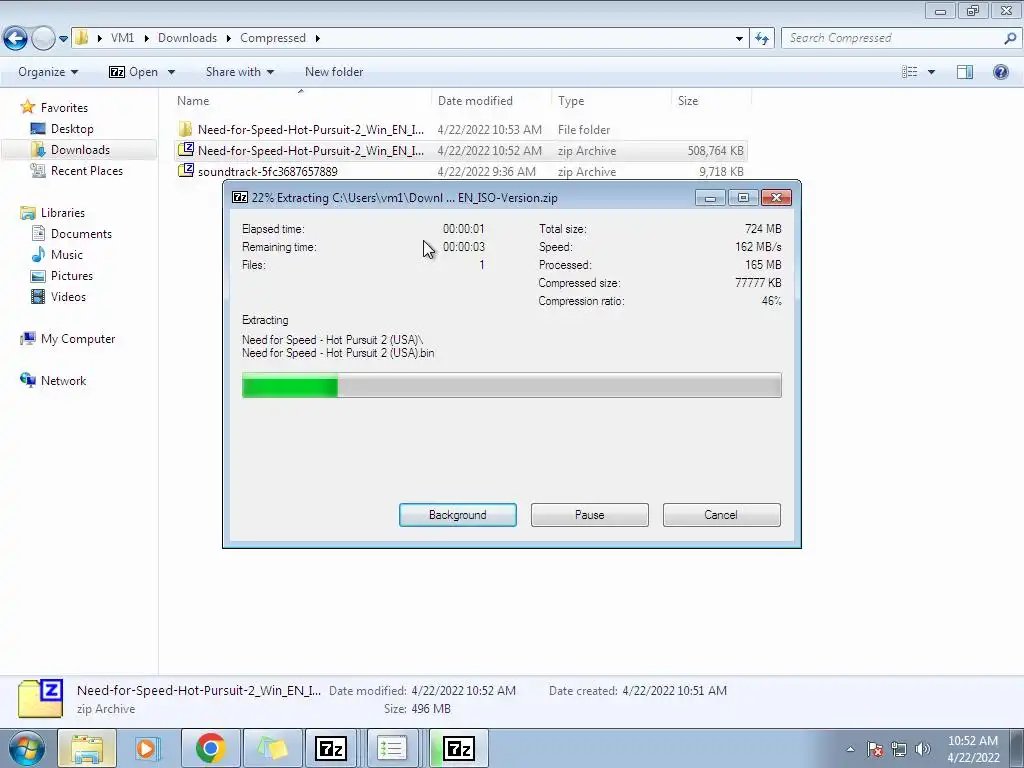Screen dimensions: 1024x768
Task: Click the large zip thumbnail in details pane
Action: click(x=40, y=698)
